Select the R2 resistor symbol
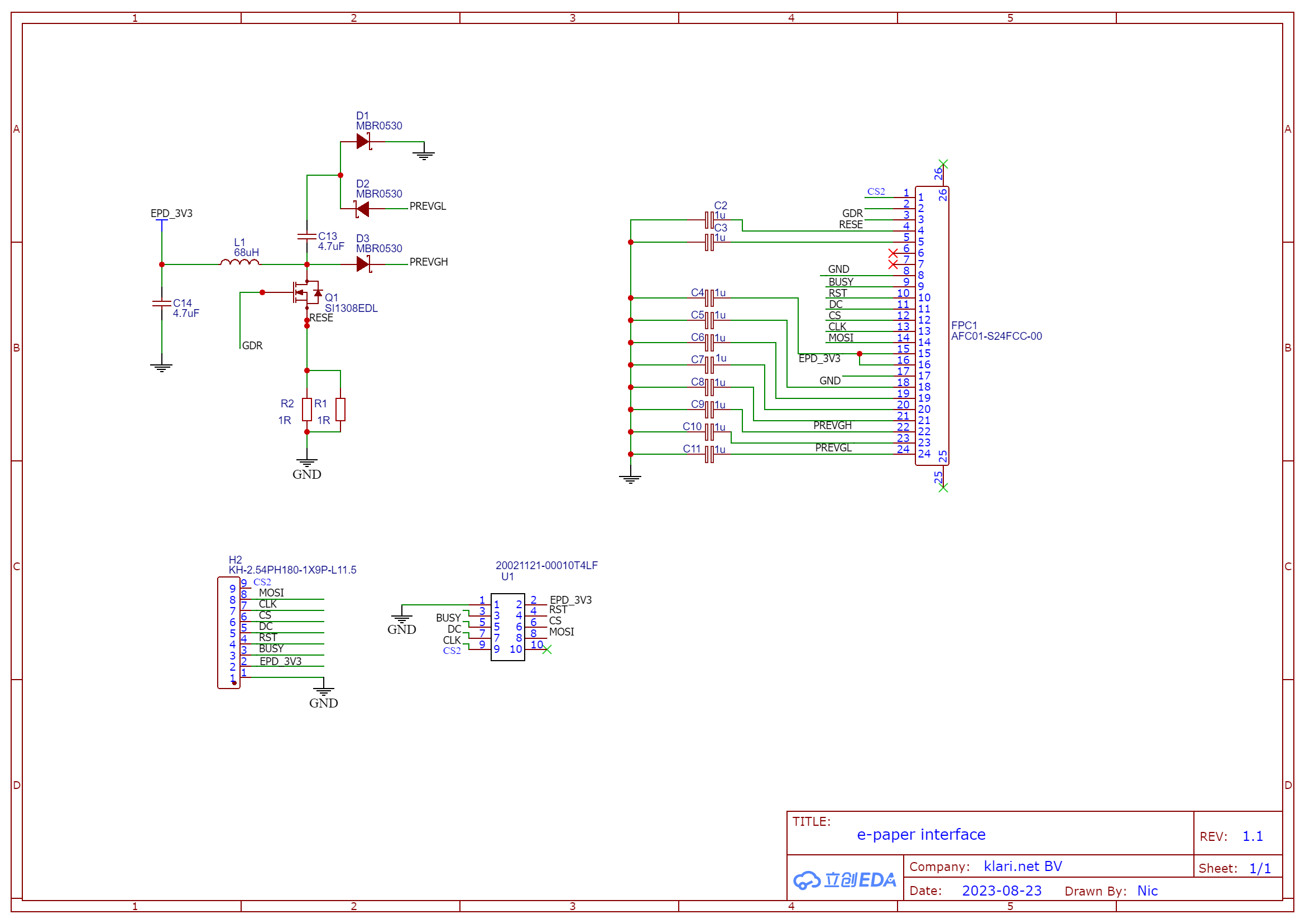Image resolution: width=1305 pixels, height=924 pixels. pos(307,410)
